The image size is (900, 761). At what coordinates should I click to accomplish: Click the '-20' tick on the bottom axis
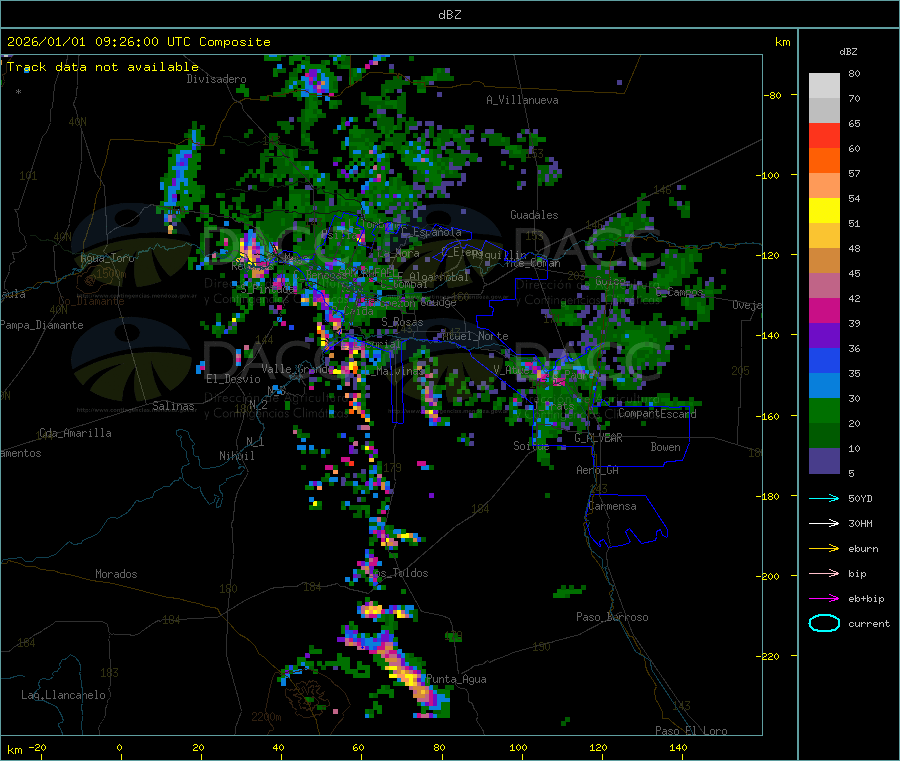(x=37, y=747)
